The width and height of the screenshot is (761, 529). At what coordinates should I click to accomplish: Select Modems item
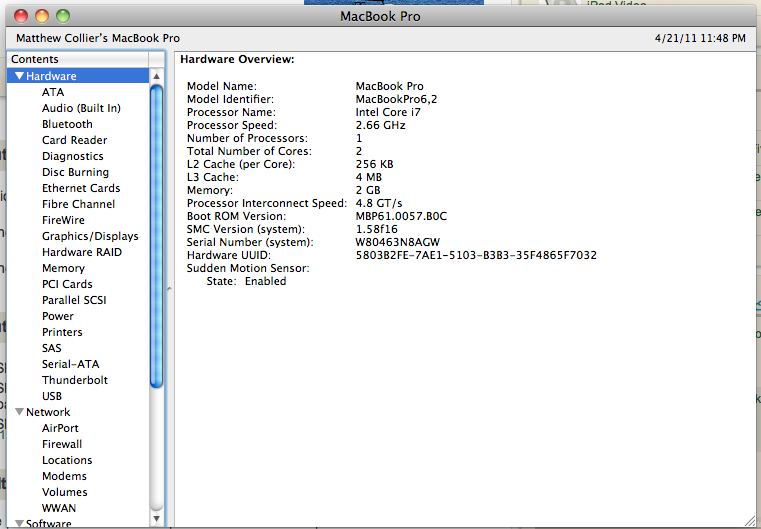point(64,476)
